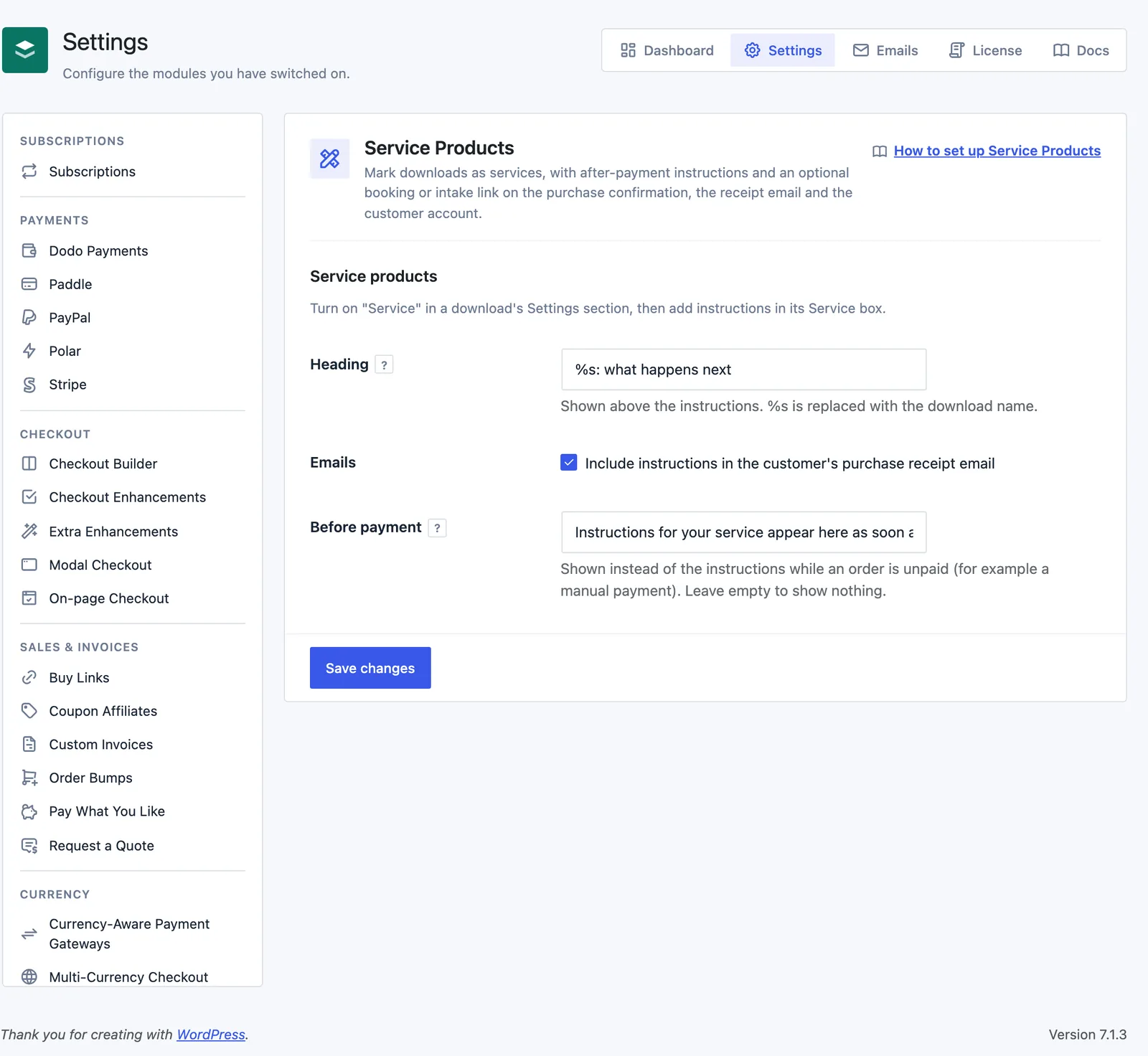Click the Currency-Aware Payment Gateways arrows icon
1148x1056 pixels.
point(29,933)
